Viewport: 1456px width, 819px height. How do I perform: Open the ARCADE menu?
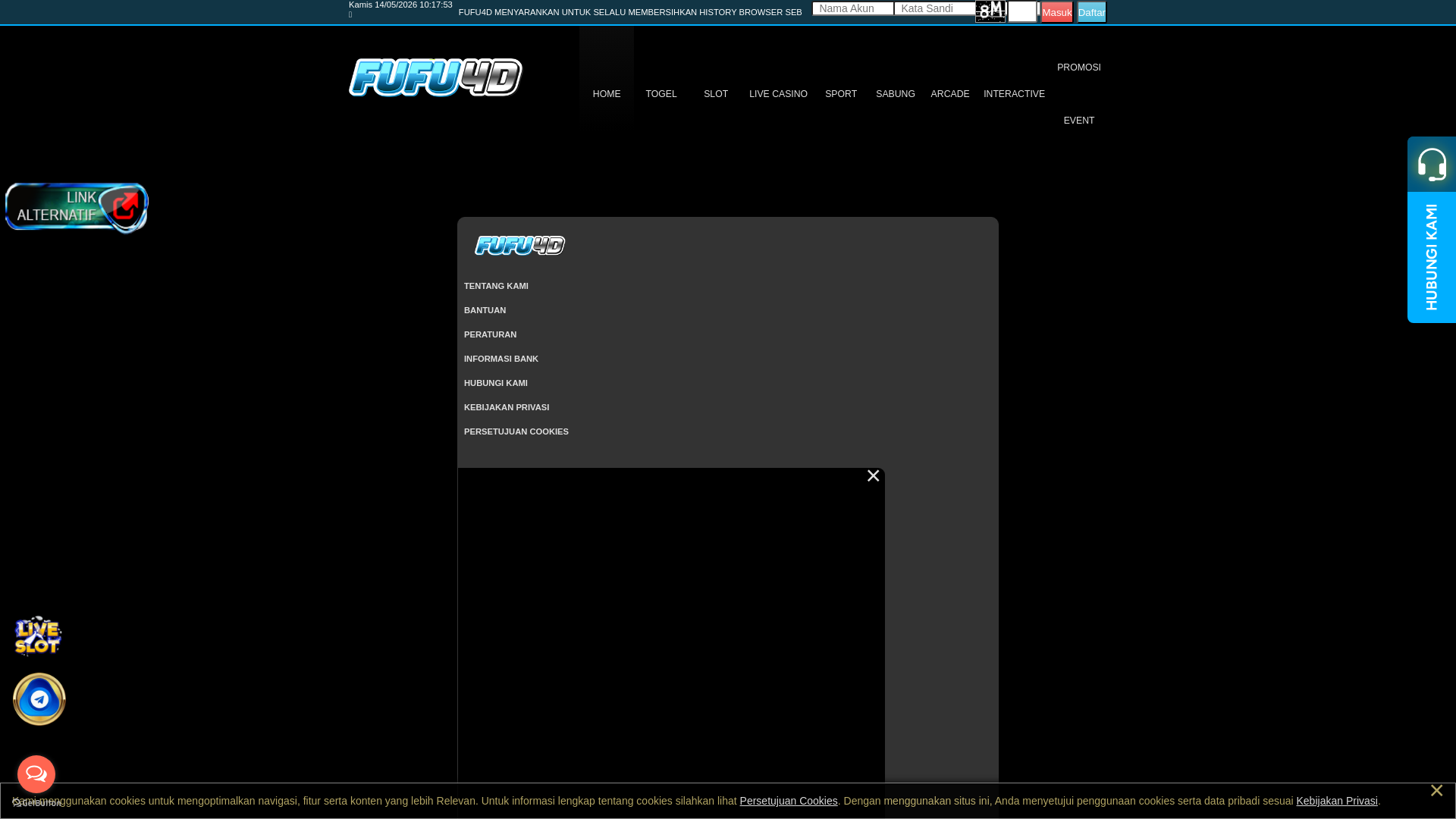pyautogui.click(x=950, y=94)
